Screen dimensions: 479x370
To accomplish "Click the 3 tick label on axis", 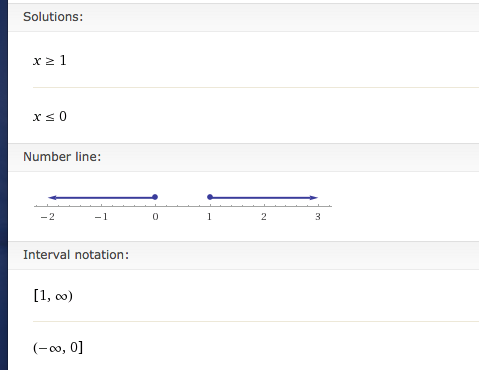I will coord(318,217).
